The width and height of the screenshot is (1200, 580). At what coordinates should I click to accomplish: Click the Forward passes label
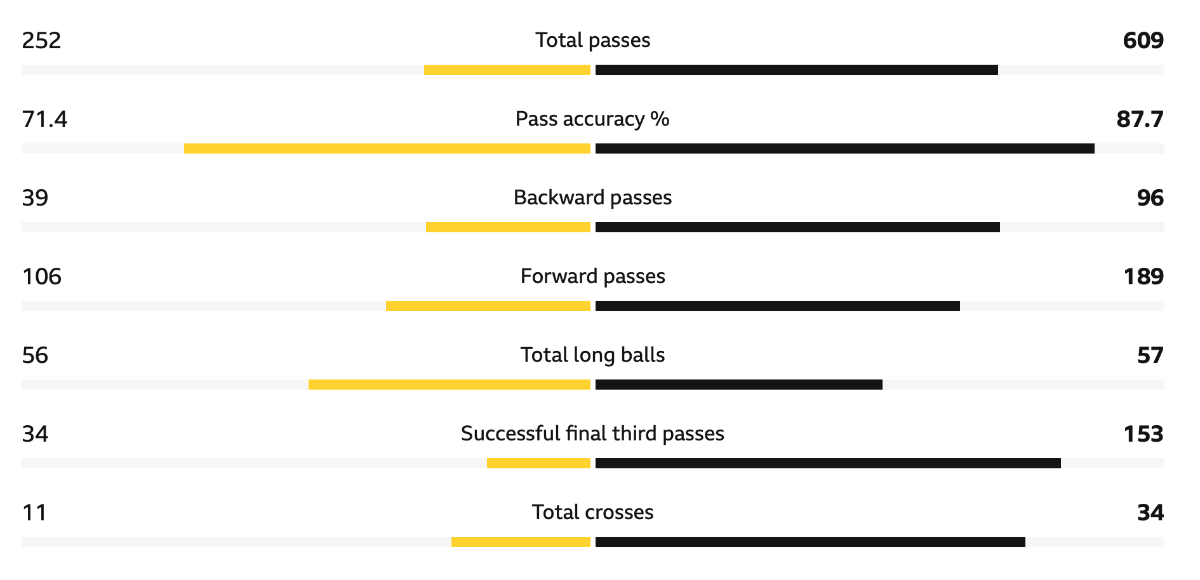[x=593, y=276]
